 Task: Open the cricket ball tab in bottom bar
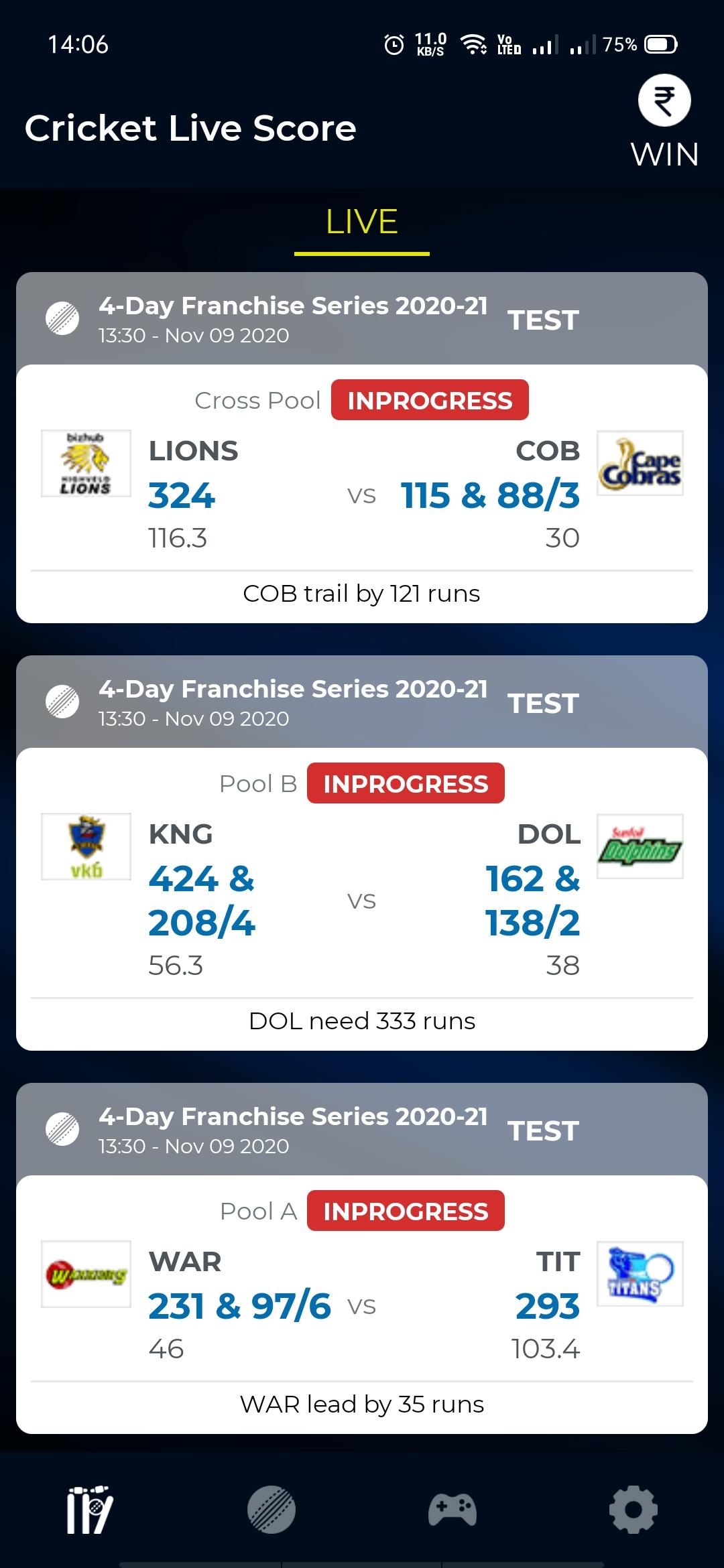(271, 1510)
